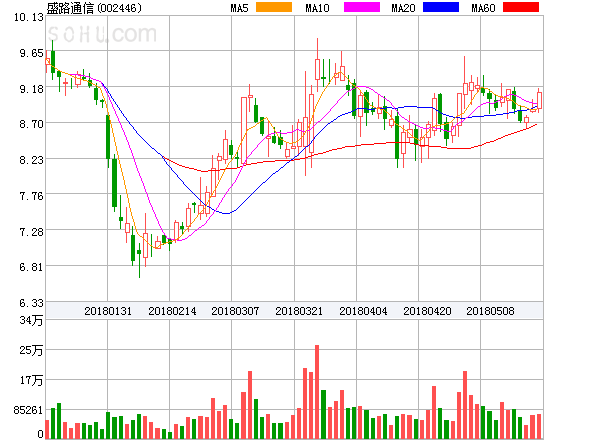This screenshot has height=440, width=600.
Task: Click the 7.76 price axis label
Action: (x=31, y=196)
